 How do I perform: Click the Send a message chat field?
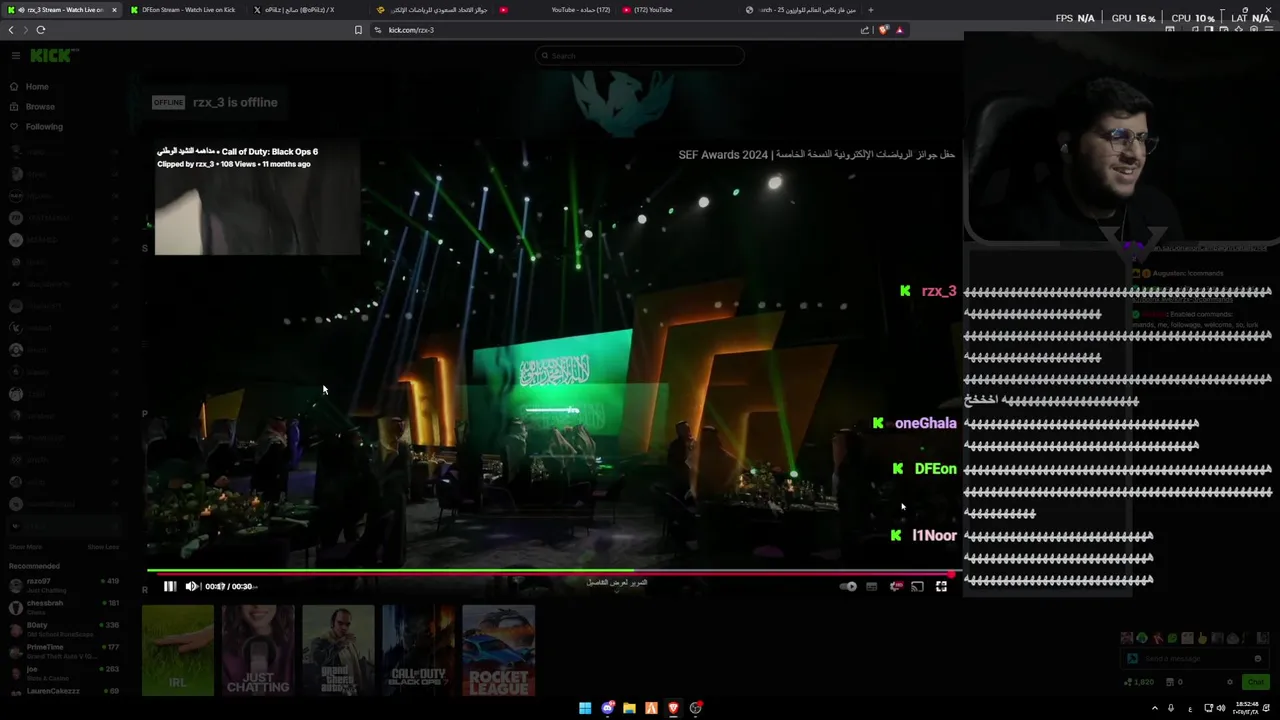coord(1195,659)
